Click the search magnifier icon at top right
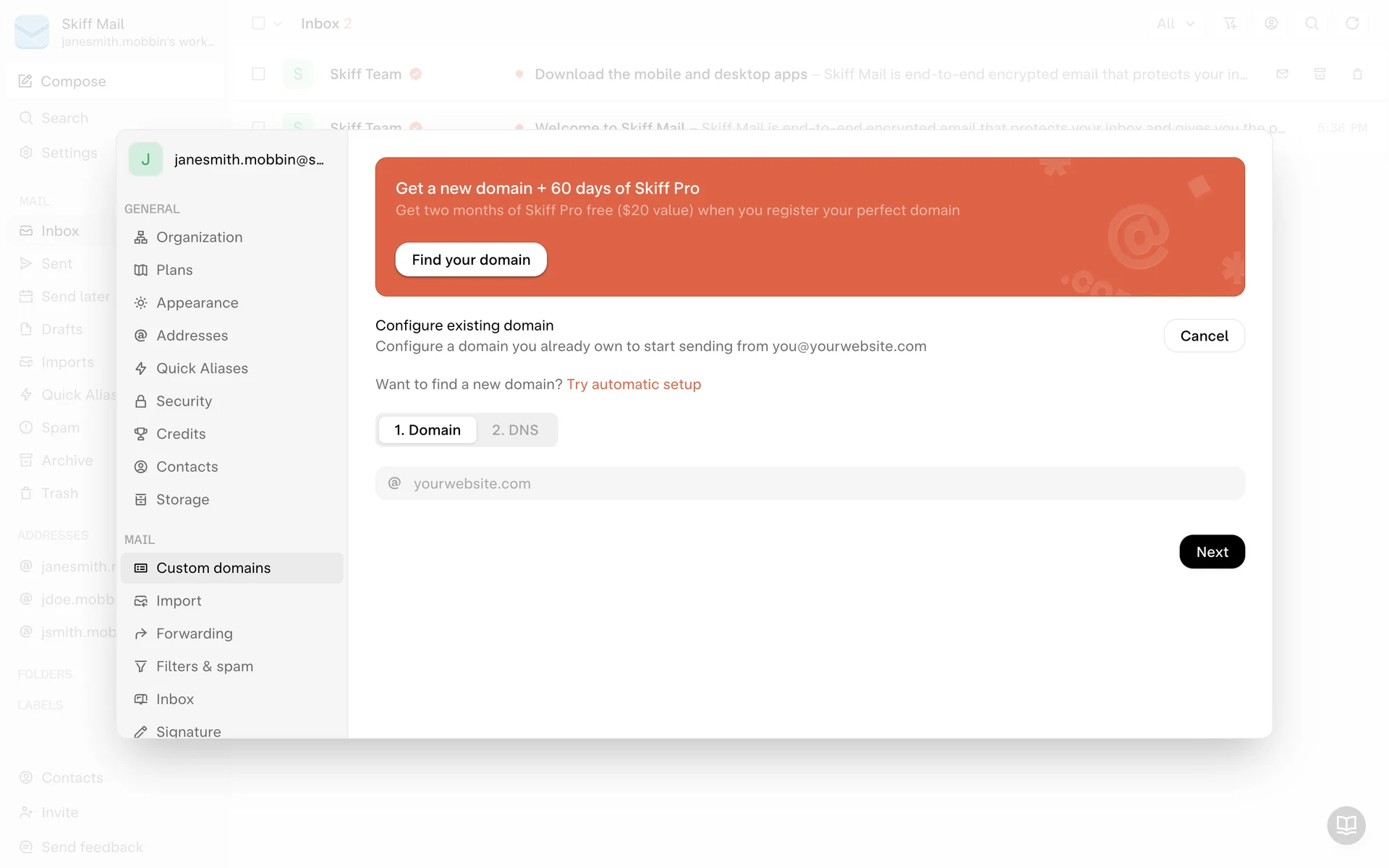The height and width of the screenshot is (868, 1389). click(x=1311, y=23)
